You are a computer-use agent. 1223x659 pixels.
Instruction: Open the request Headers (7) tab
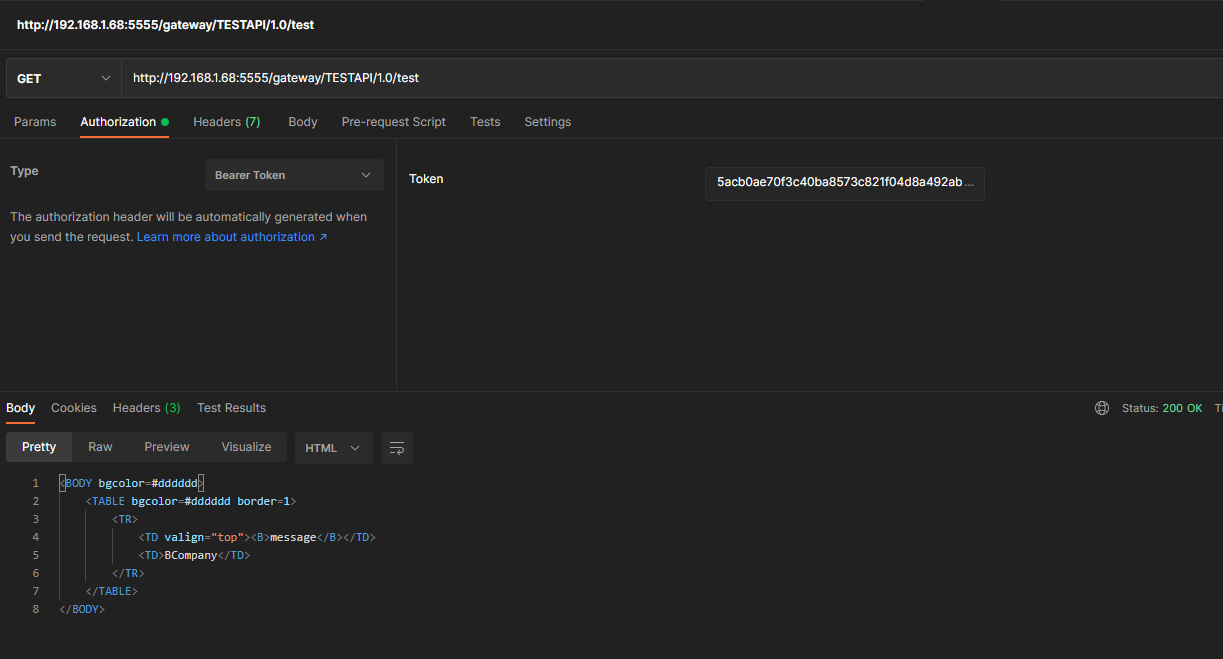coord(226,122)
